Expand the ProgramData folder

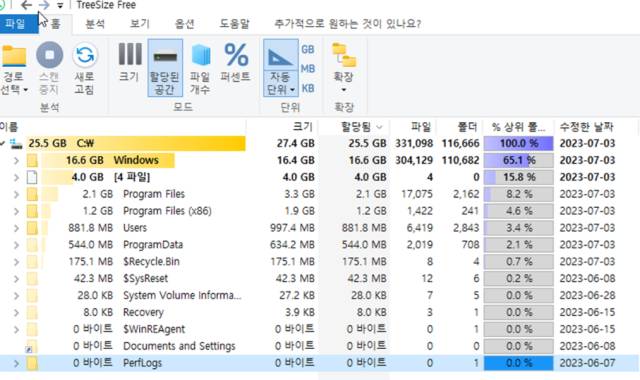(x=16, y=245)
